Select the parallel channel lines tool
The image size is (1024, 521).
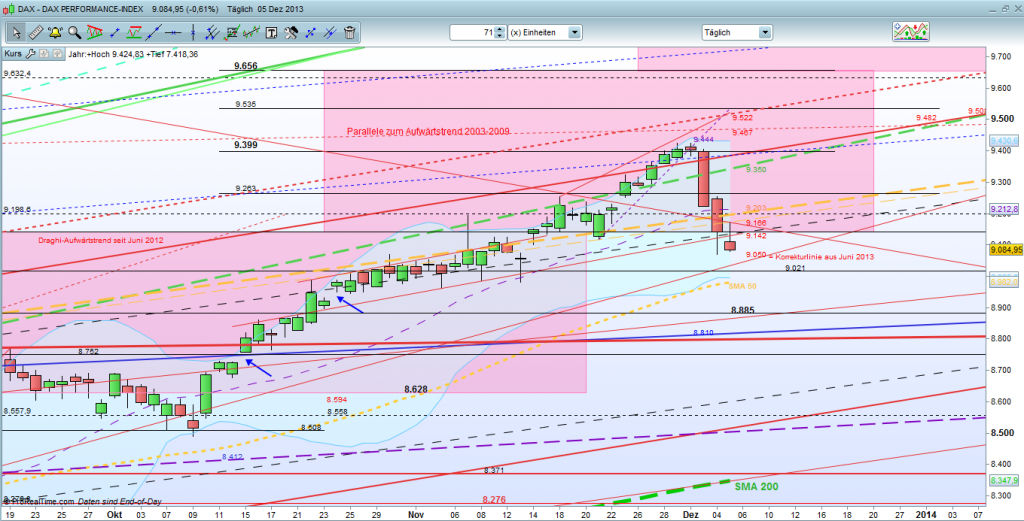(212, 31)
